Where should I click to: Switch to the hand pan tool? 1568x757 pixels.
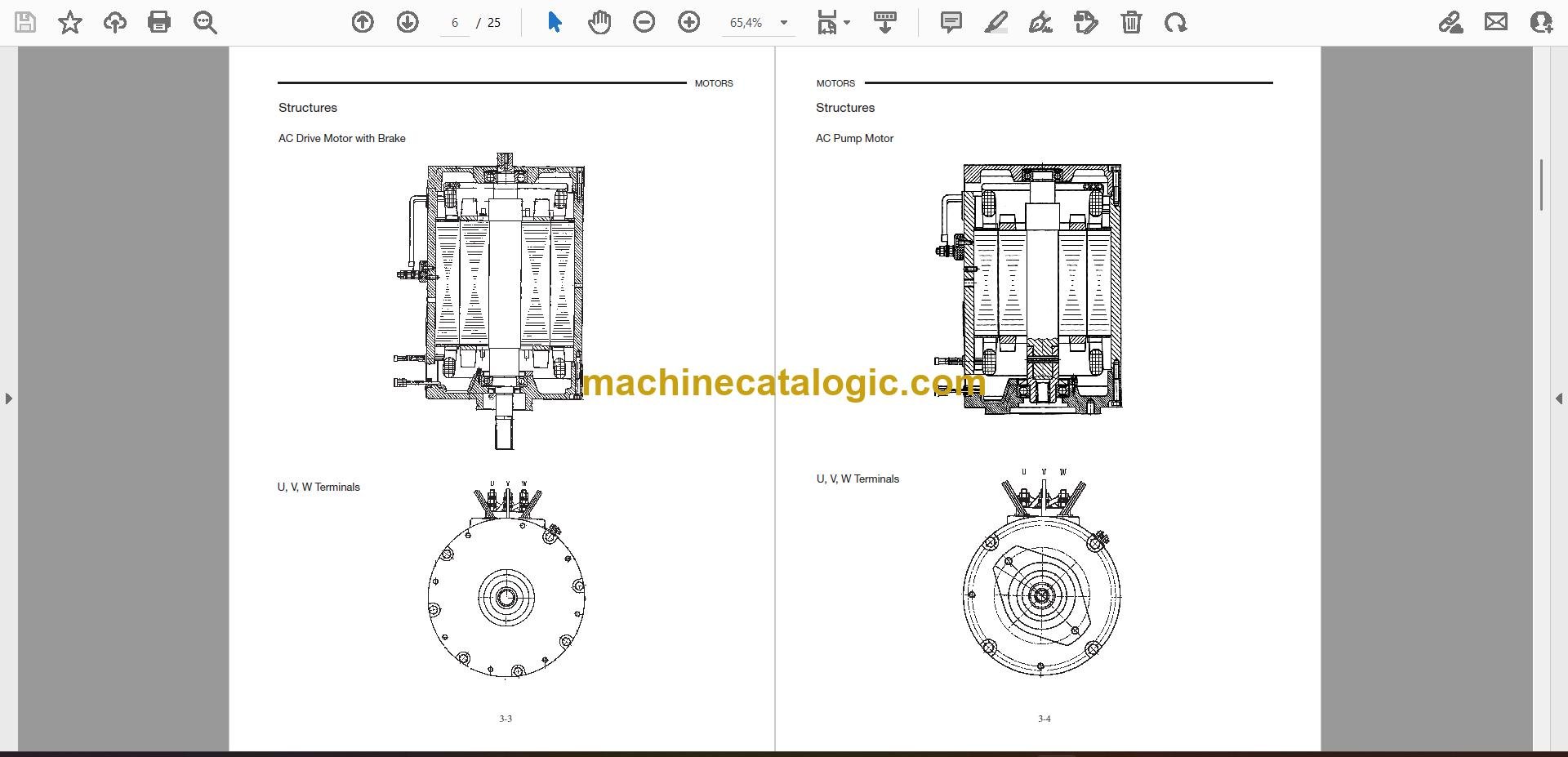[x=599, y=22]
